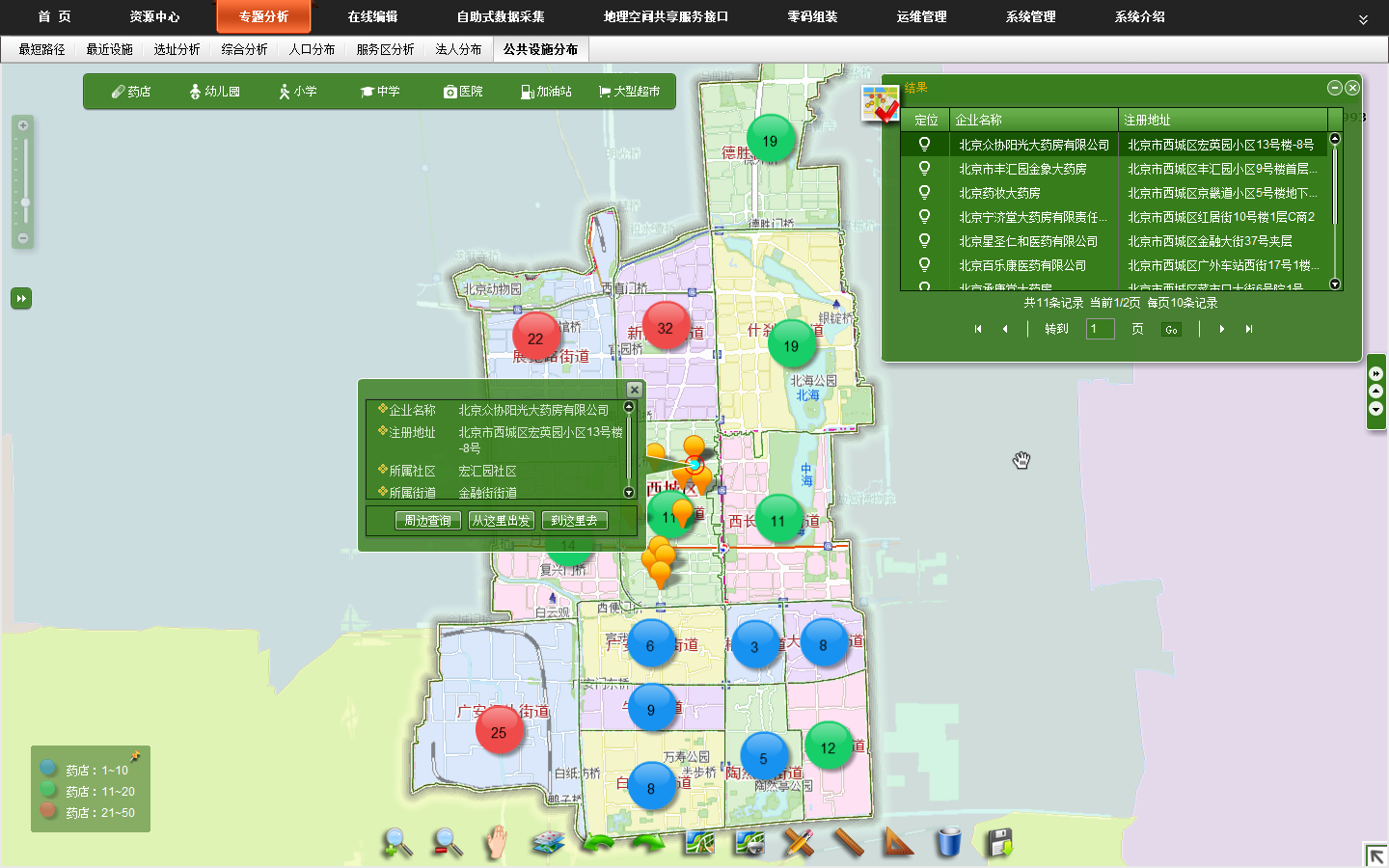
Task: Click the 周边查询 button
Action: pyautogui.click(x=427, y=521)
